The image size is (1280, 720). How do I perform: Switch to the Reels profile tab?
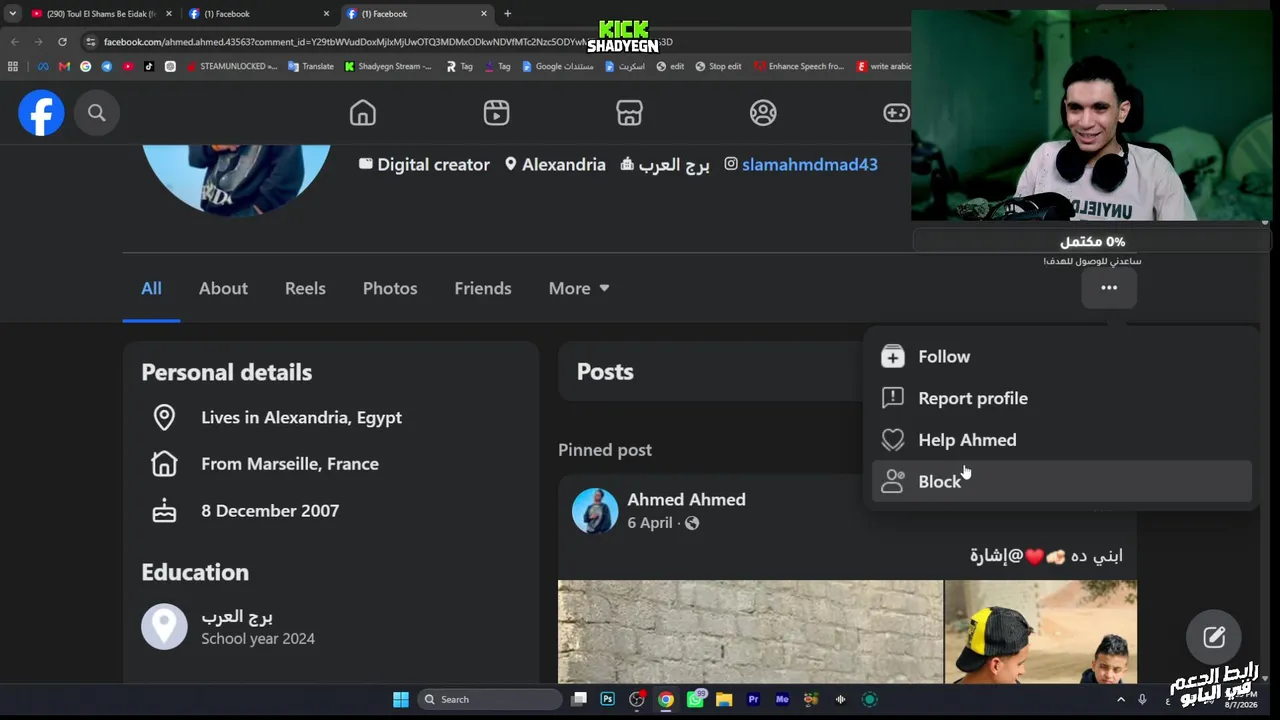click(305, 288)
